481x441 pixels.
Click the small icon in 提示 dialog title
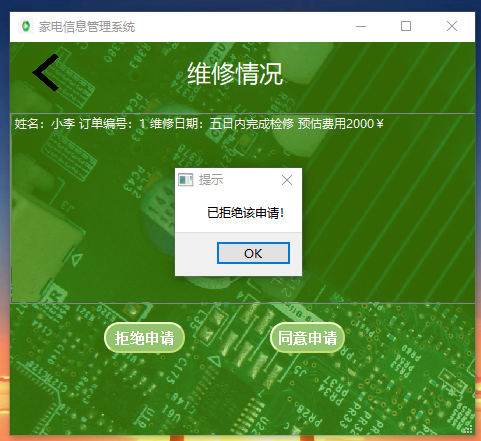coord(185,180)
